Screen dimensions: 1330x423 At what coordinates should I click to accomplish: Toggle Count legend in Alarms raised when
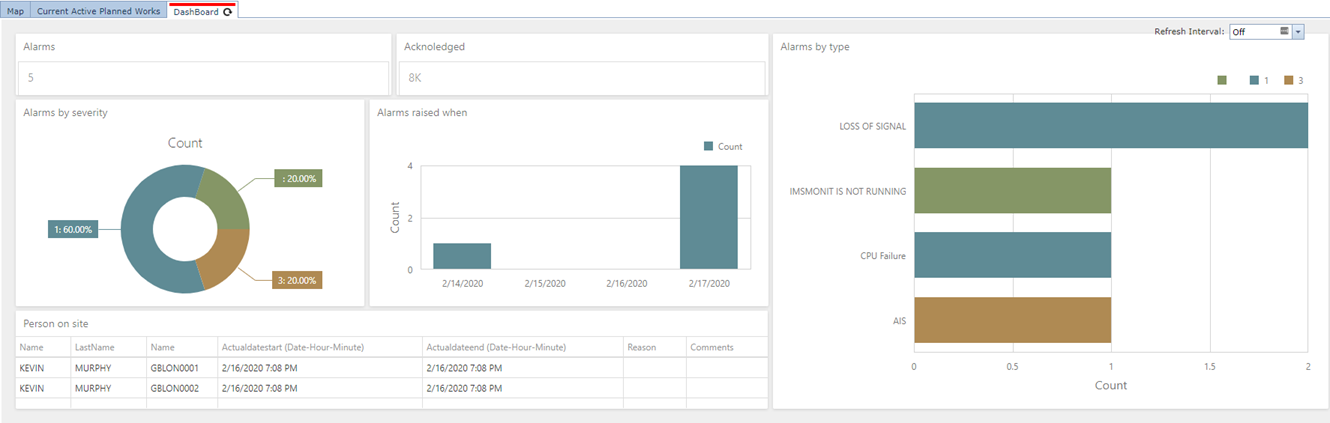pos(709,146)
